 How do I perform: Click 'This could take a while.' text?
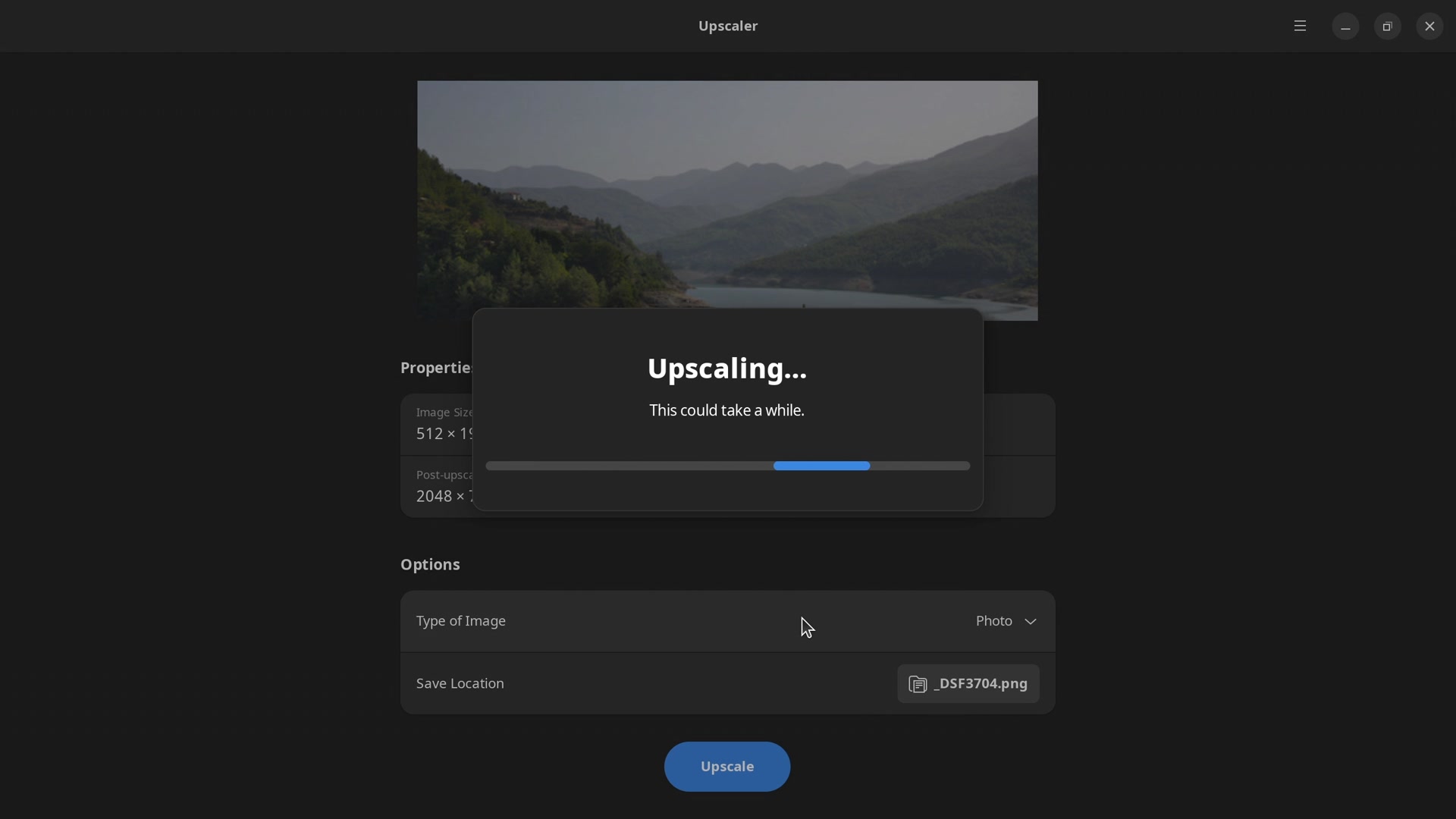click(x=726, y=410)
